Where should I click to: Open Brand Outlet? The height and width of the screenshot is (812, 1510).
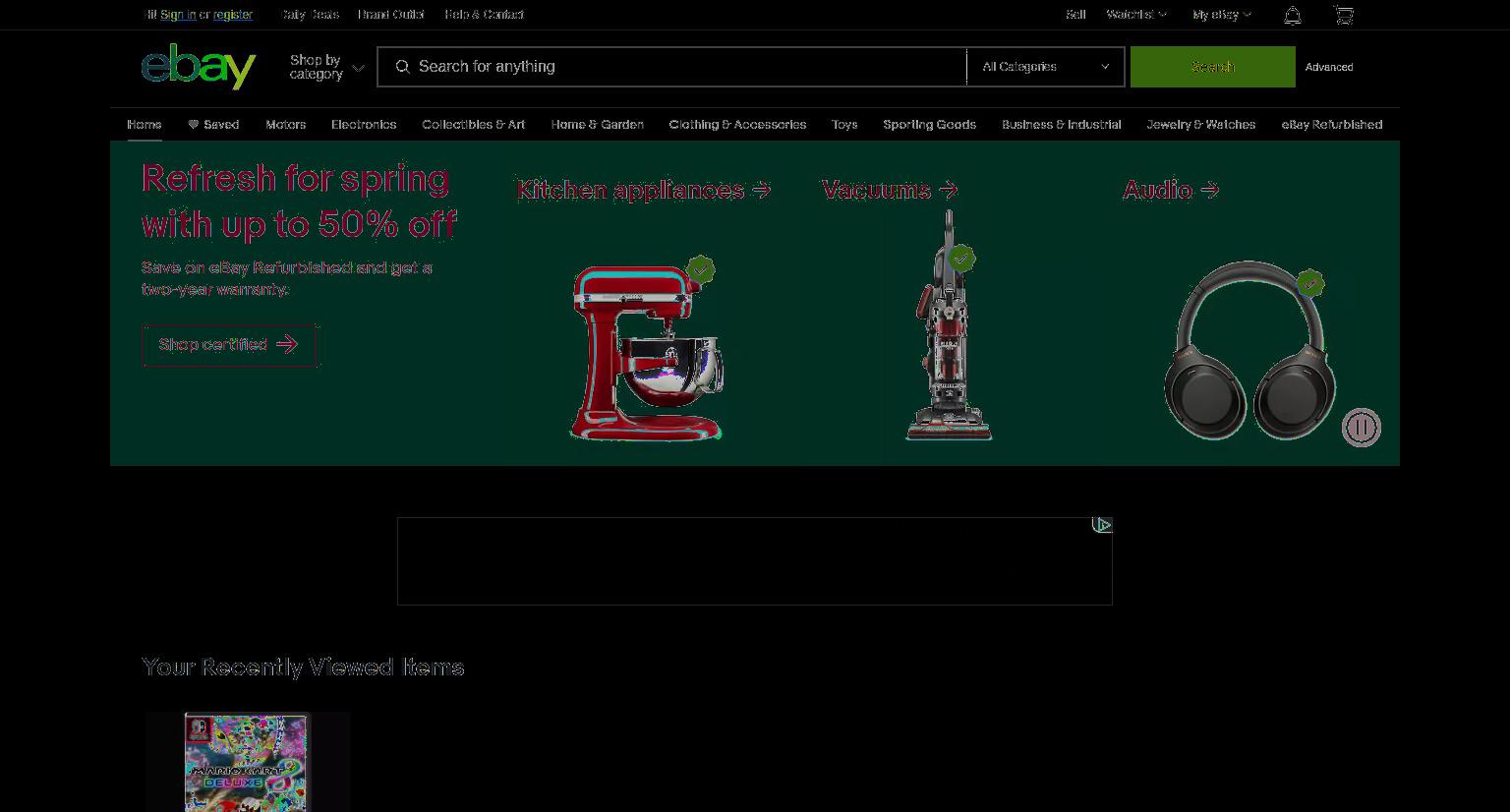[x=390, y=15]
